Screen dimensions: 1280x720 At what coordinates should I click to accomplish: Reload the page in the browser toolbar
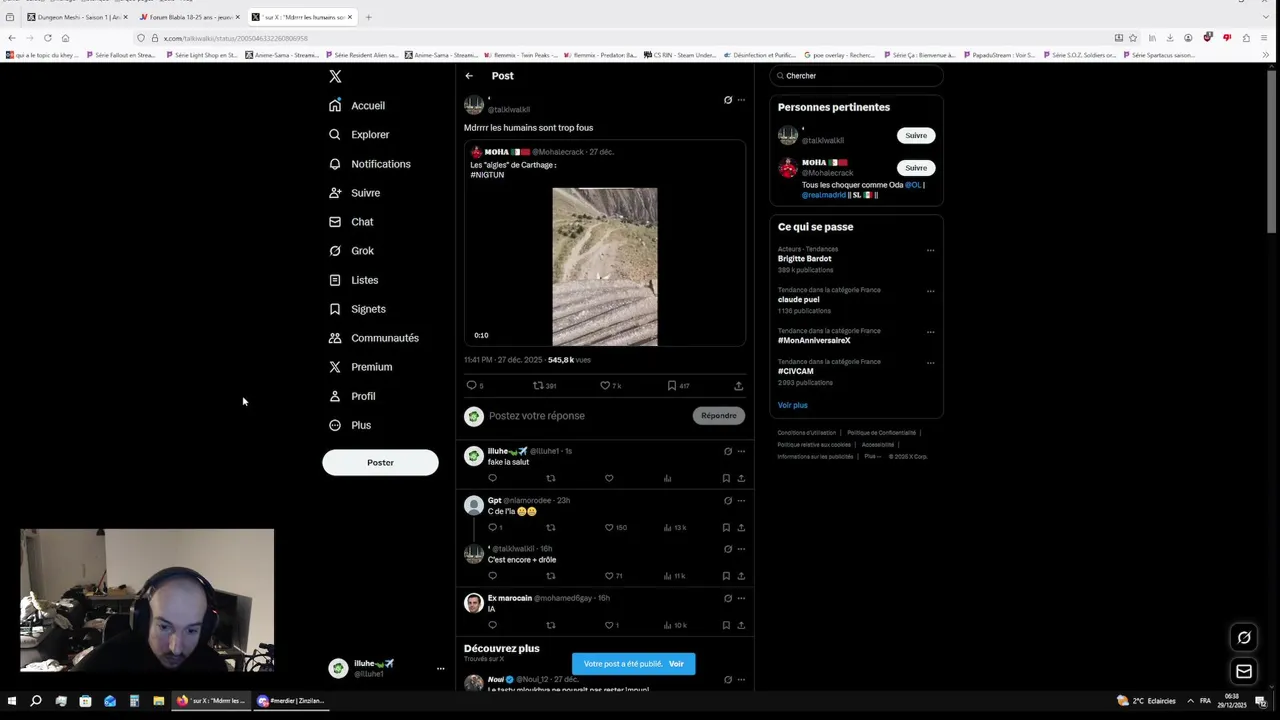47,38
